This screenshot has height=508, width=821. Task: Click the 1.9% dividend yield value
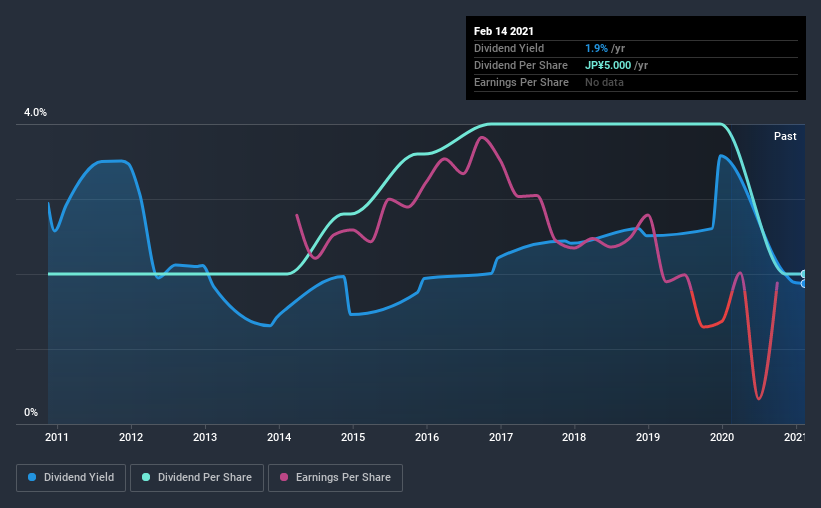point(596,48)
